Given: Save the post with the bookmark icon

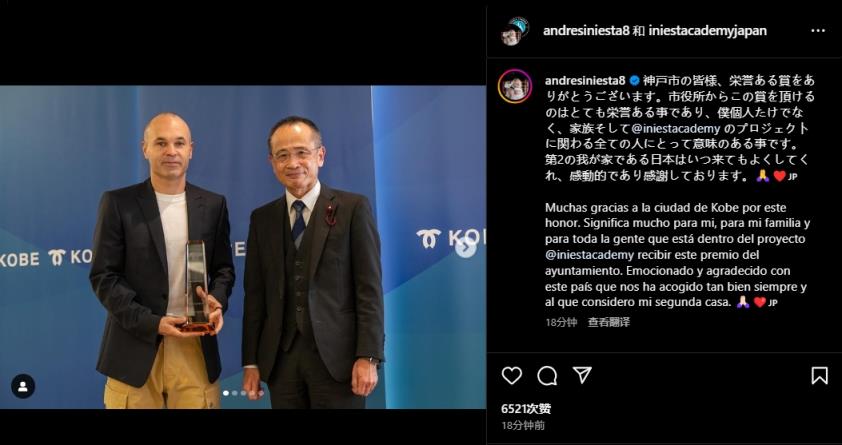Looking at the screenshot, I should tap(819, 375).
